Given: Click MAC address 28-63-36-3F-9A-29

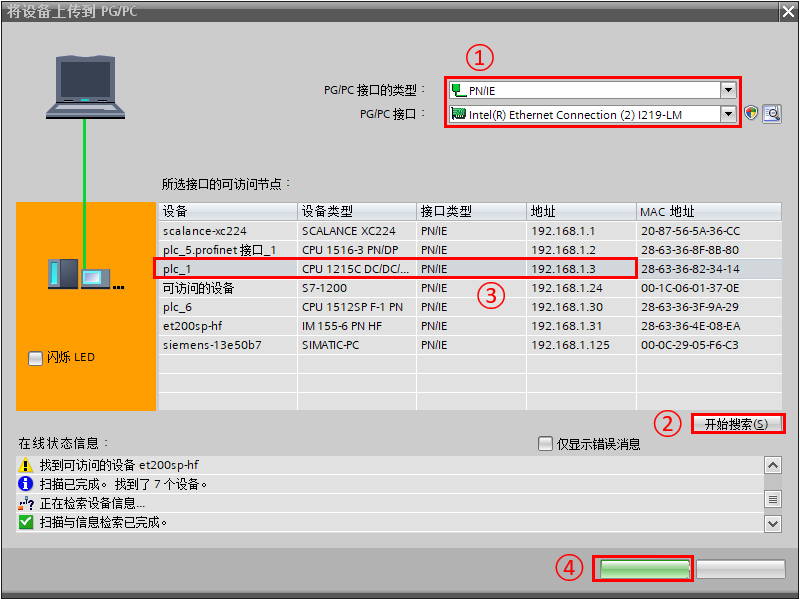Looking at the screenshot, I should pyautogui.click(x=709, y=307).
